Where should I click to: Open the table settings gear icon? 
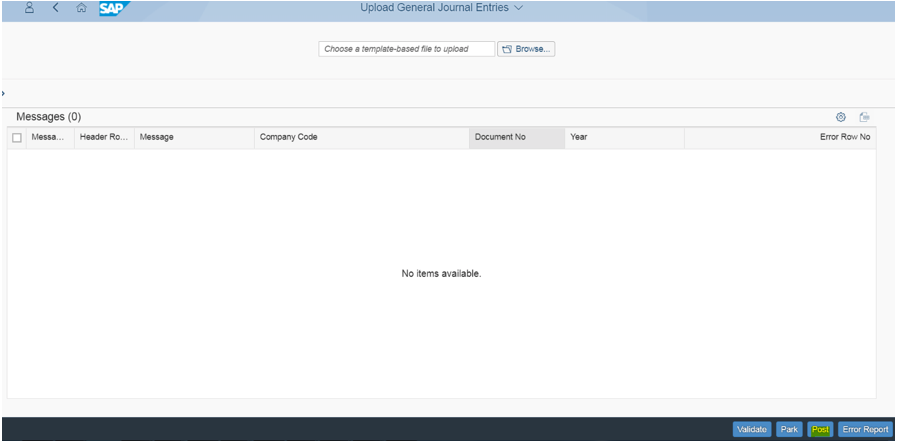841,117
